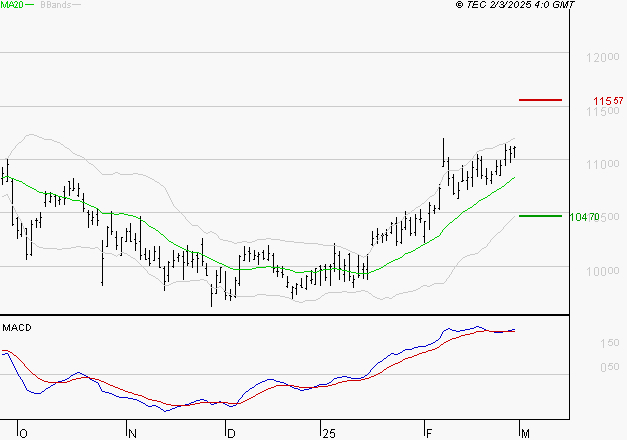Click the red resistance level line
Screen dimensions: 627x440
(540, 100)
